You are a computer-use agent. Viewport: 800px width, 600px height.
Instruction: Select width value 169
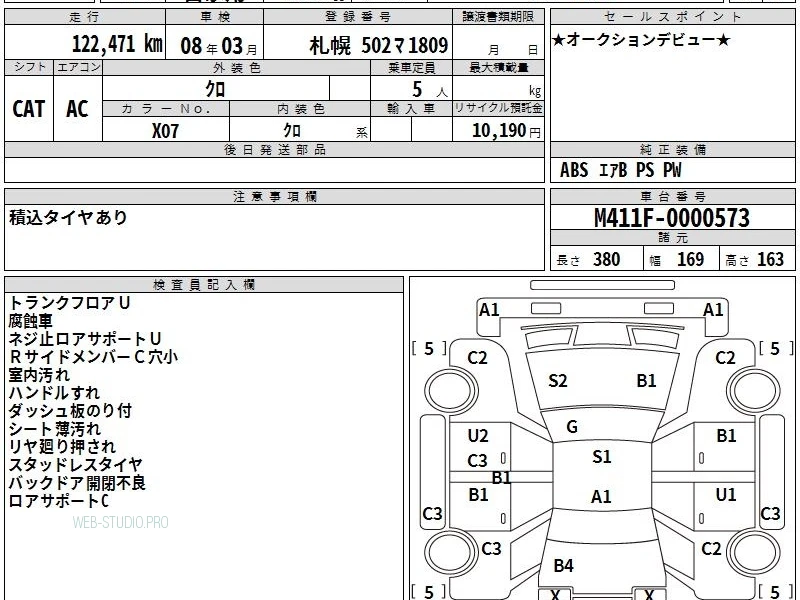(x=690, y=260)
